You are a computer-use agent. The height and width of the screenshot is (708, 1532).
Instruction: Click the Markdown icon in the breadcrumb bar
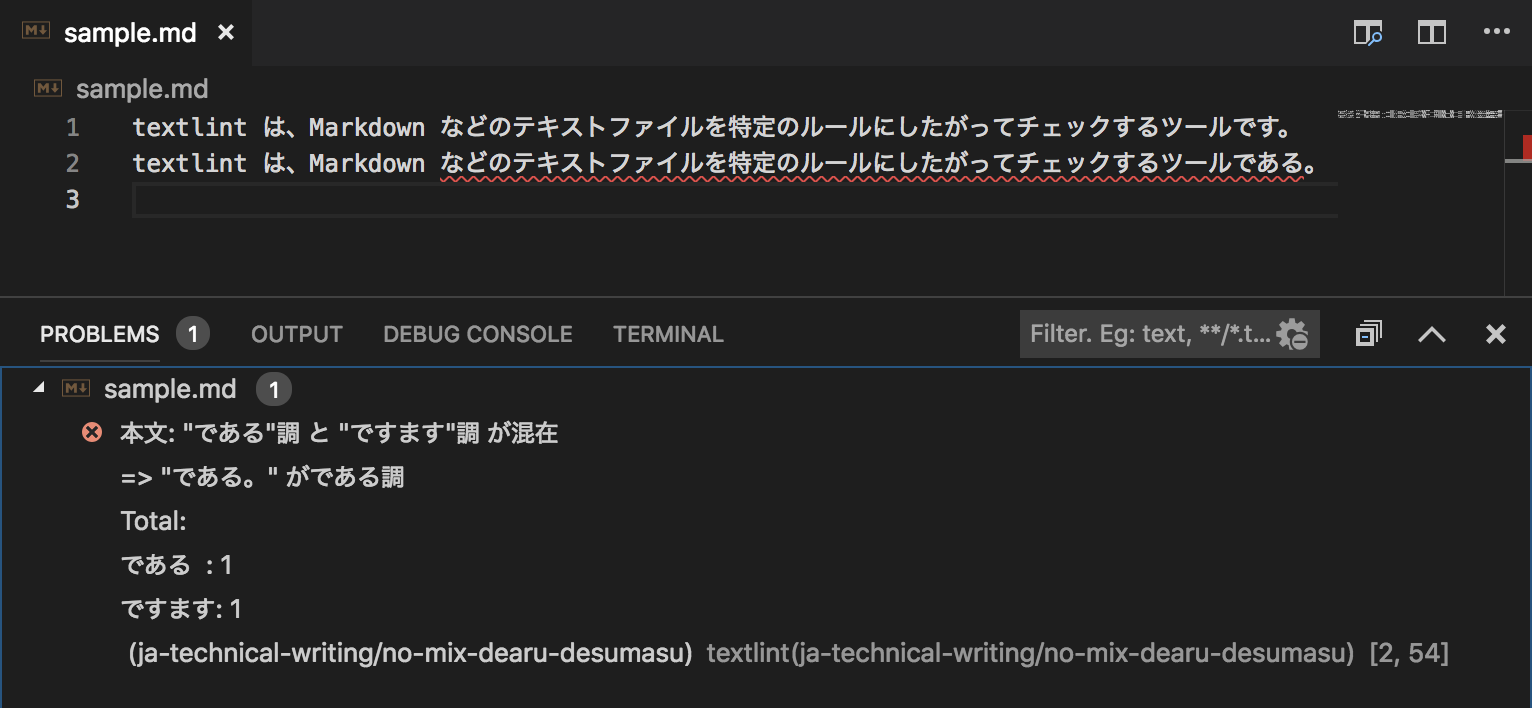click(47, 88)
